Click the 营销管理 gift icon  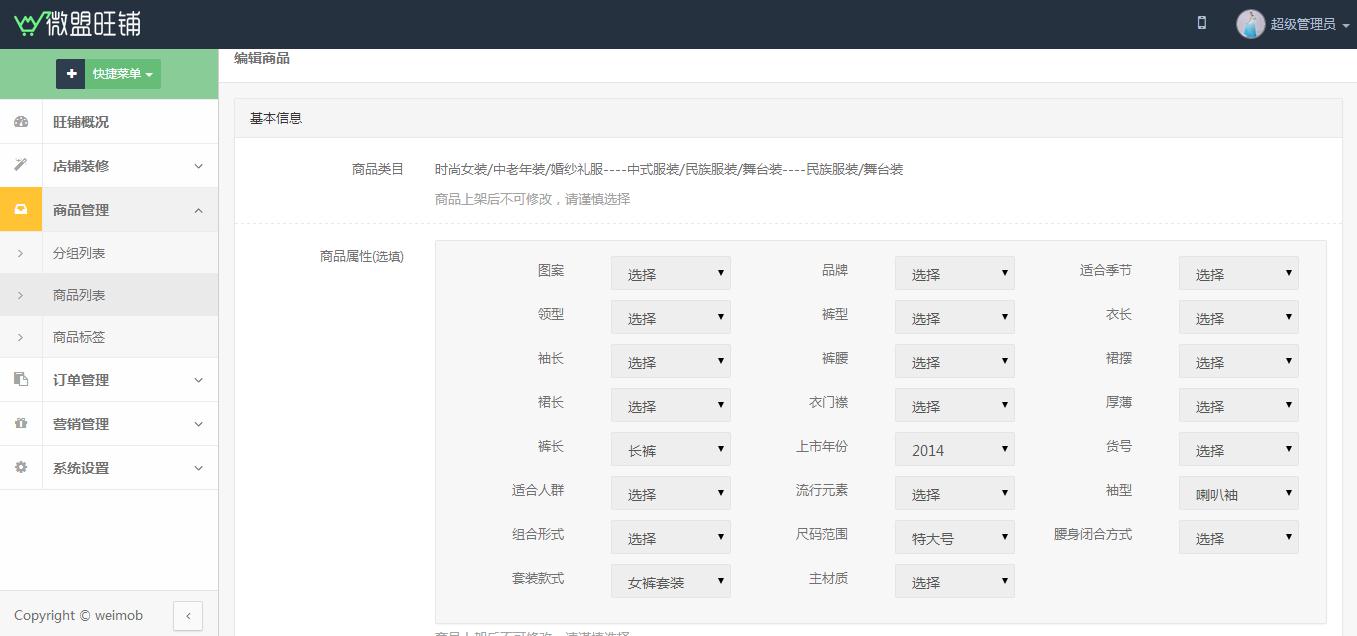pyautogui.click(x=21, y=424)
